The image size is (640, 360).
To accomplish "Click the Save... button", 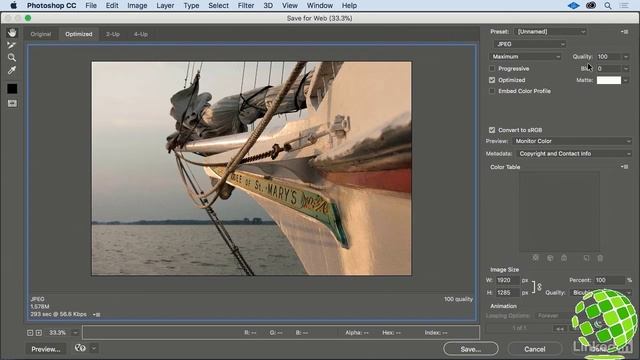I will click(471, 349).
